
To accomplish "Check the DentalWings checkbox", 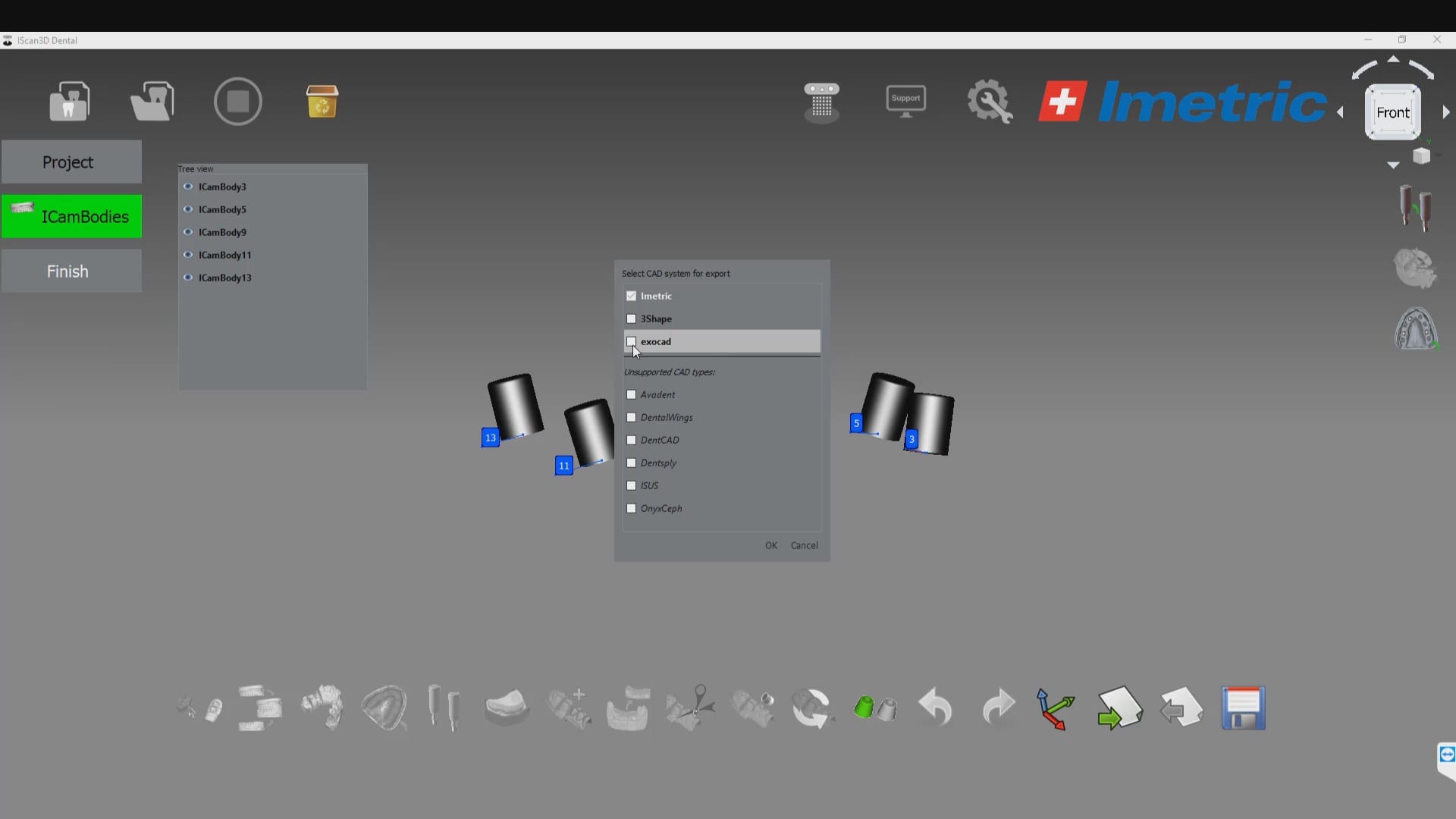I will pos(631,417).
